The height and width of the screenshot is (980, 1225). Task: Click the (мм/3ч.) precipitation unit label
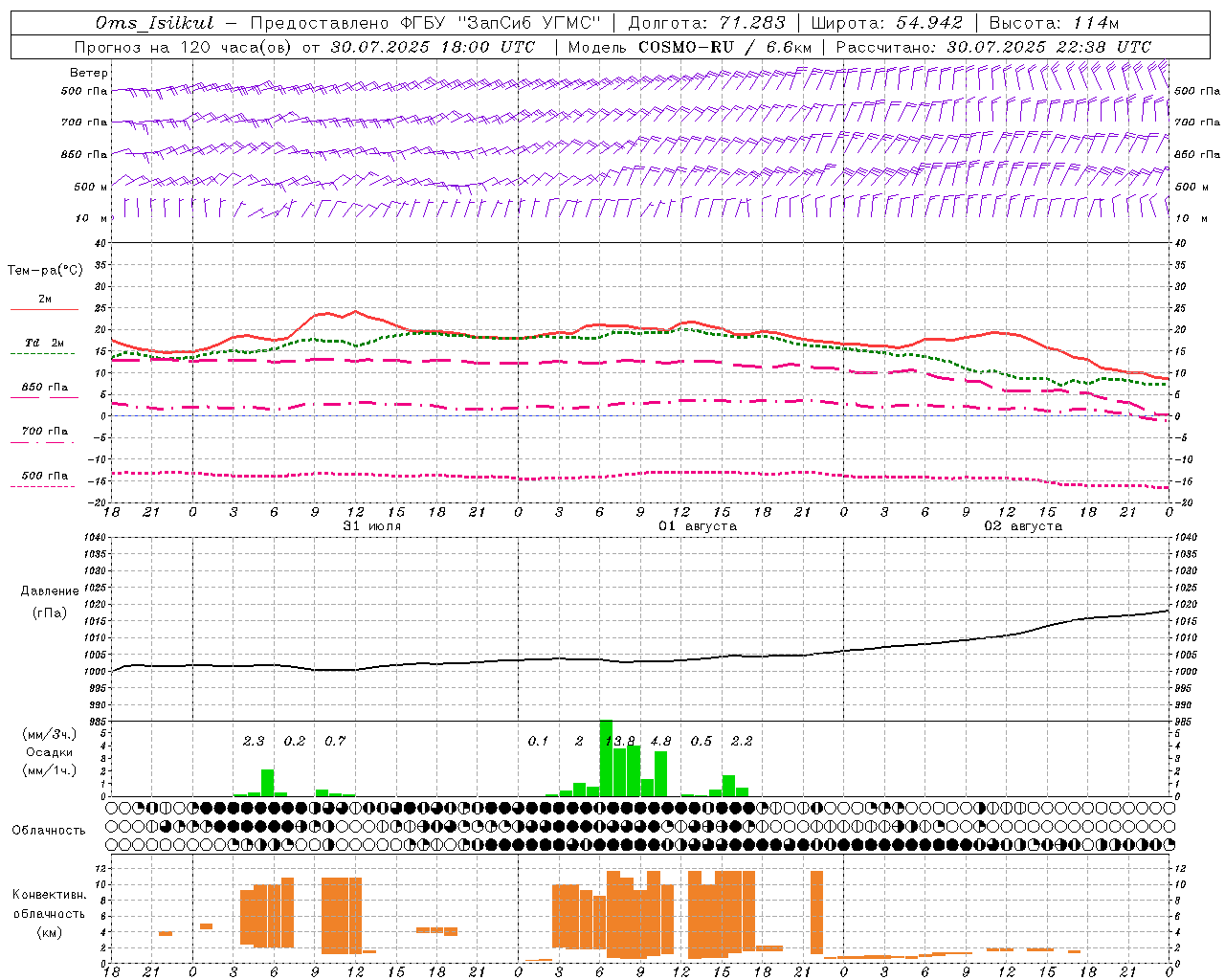point(50,734)
